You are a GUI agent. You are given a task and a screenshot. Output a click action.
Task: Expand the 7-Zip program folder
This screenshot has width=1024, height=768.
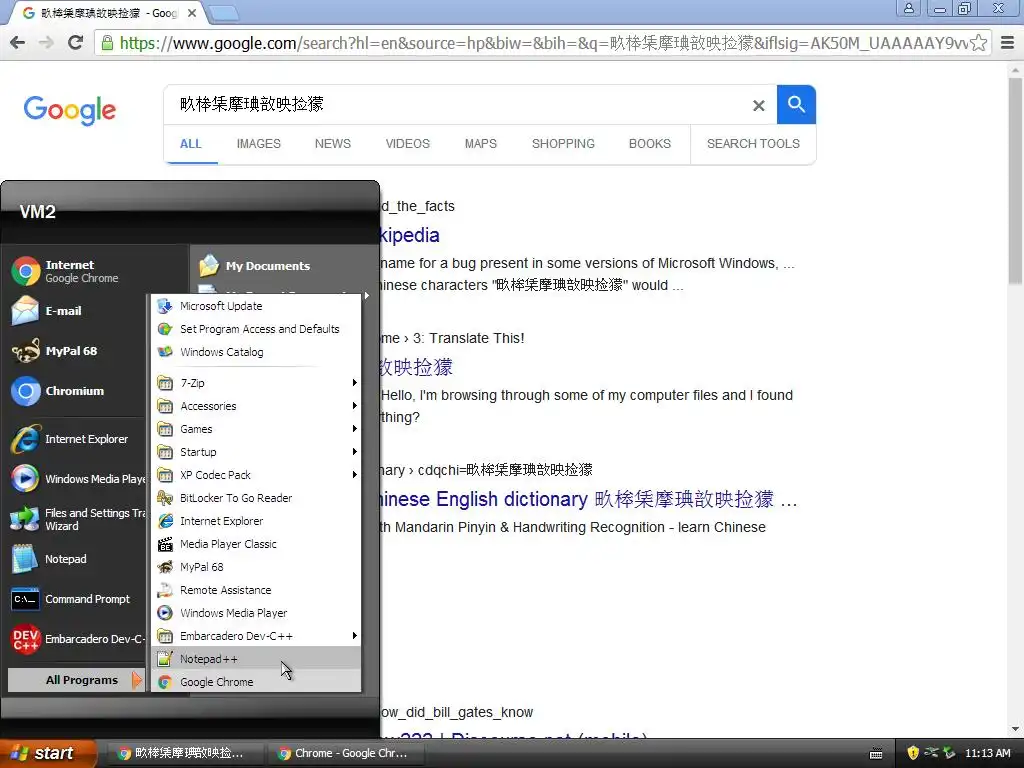256,383
